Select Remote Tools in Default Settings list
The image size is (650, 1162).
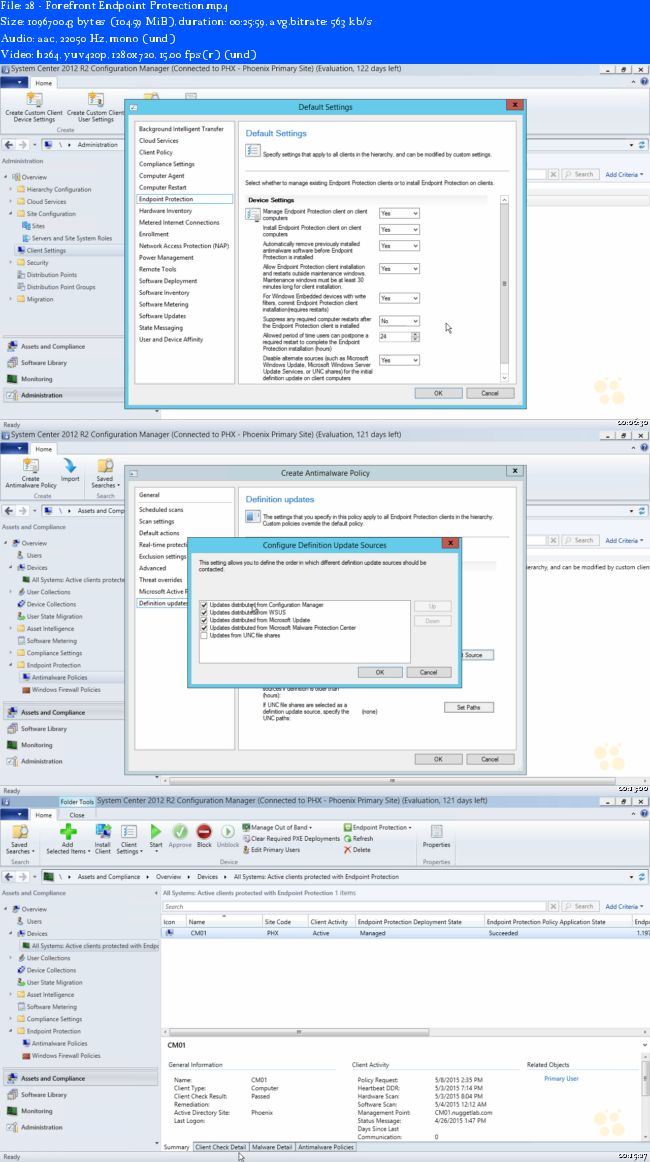coord(158,269)
